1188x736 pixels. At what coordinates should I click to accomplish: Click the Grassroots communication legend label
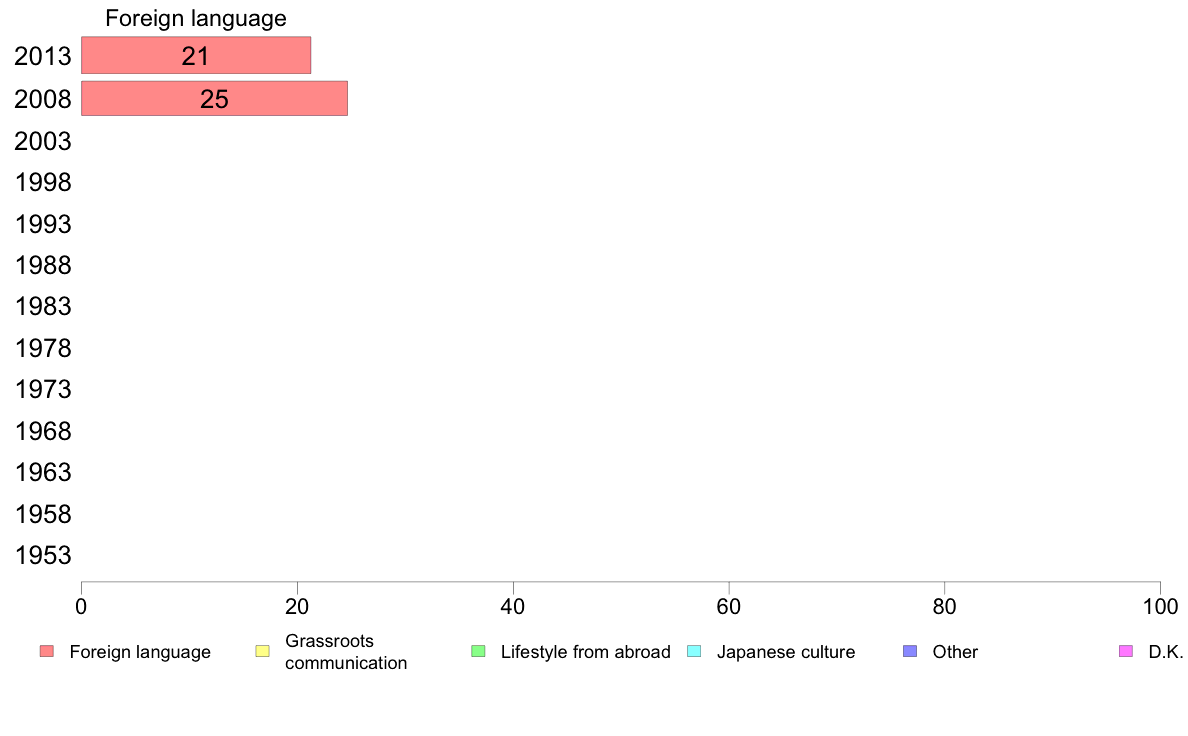coord(345,652)
